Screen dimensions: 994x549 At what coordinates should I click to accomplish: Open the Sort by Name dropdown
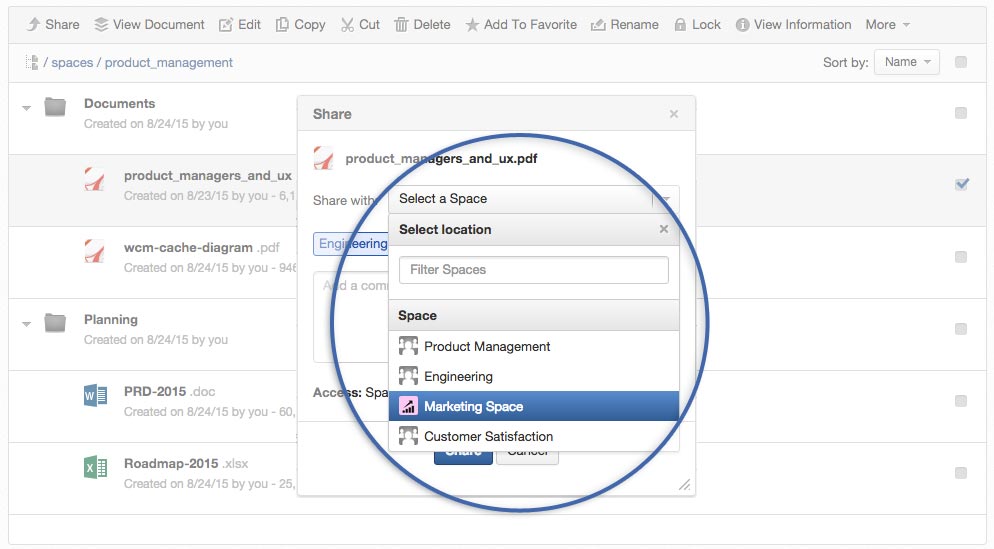tap(907, 62)
